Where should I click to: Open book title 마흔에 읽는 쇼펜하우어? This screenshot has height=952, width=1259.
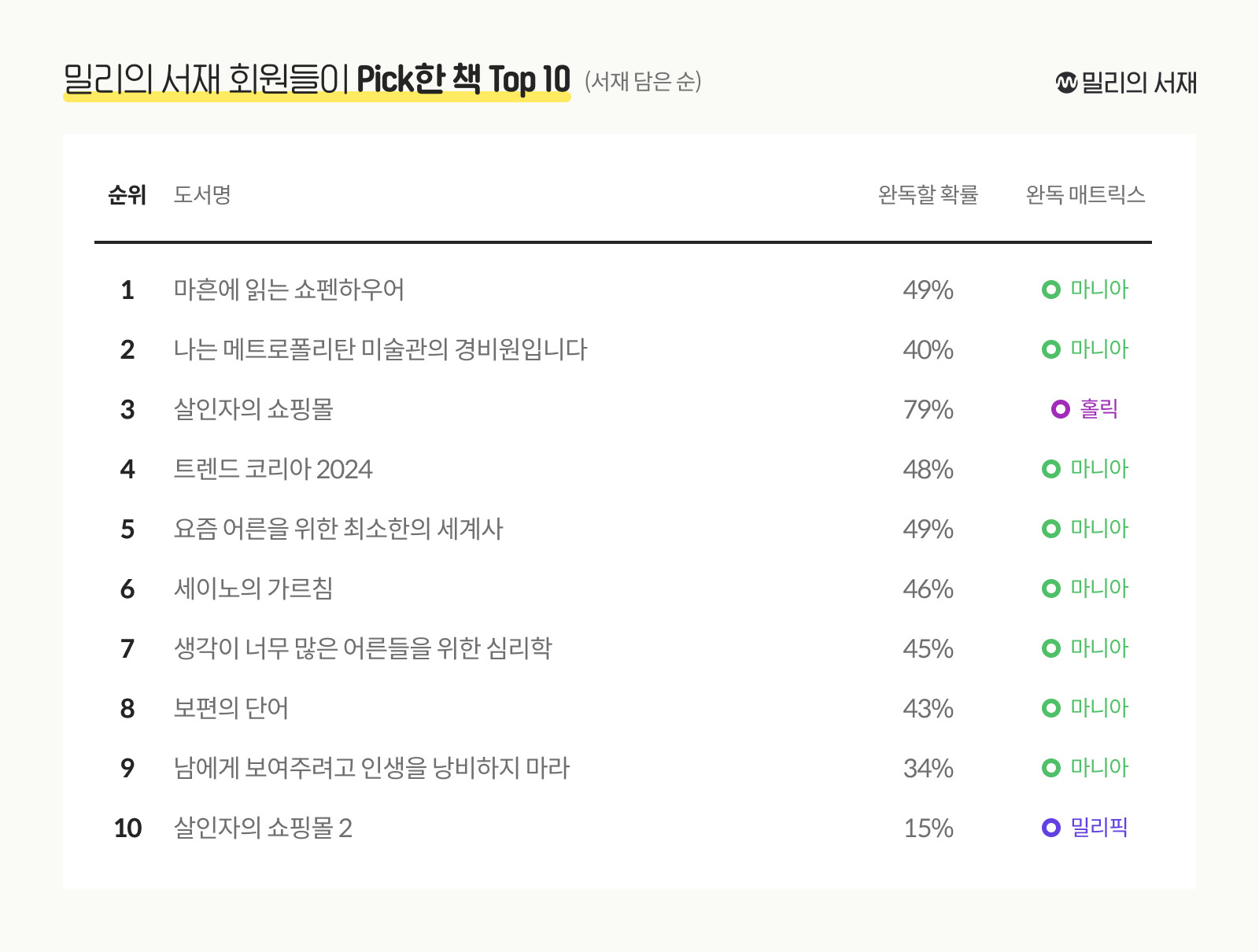tap(289, 290)
